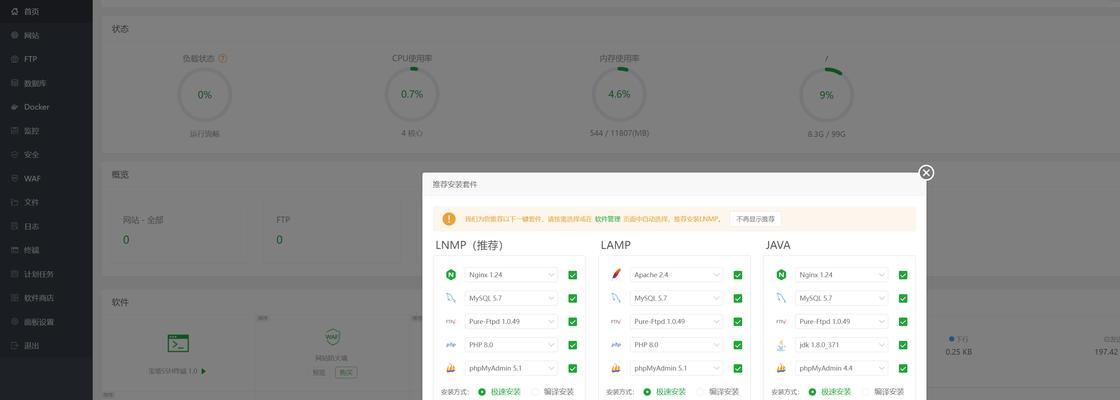This screenshot has height=400, width=1120.
Task: Click the green play arrow beside 宝塔SSH终端 1.0
Action: [x=204, y=371]
